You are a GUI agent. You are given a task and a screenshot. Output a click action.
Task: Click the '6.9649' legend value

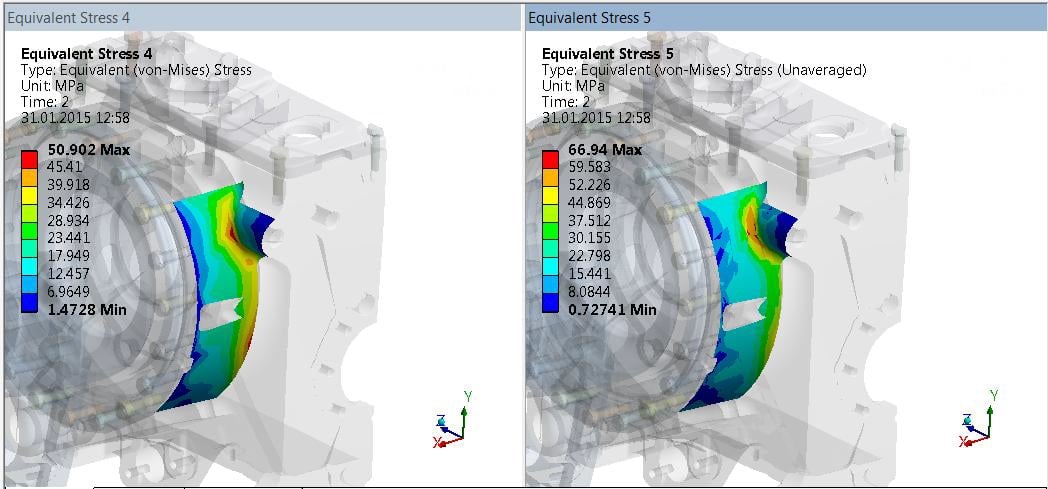point(68,291)
